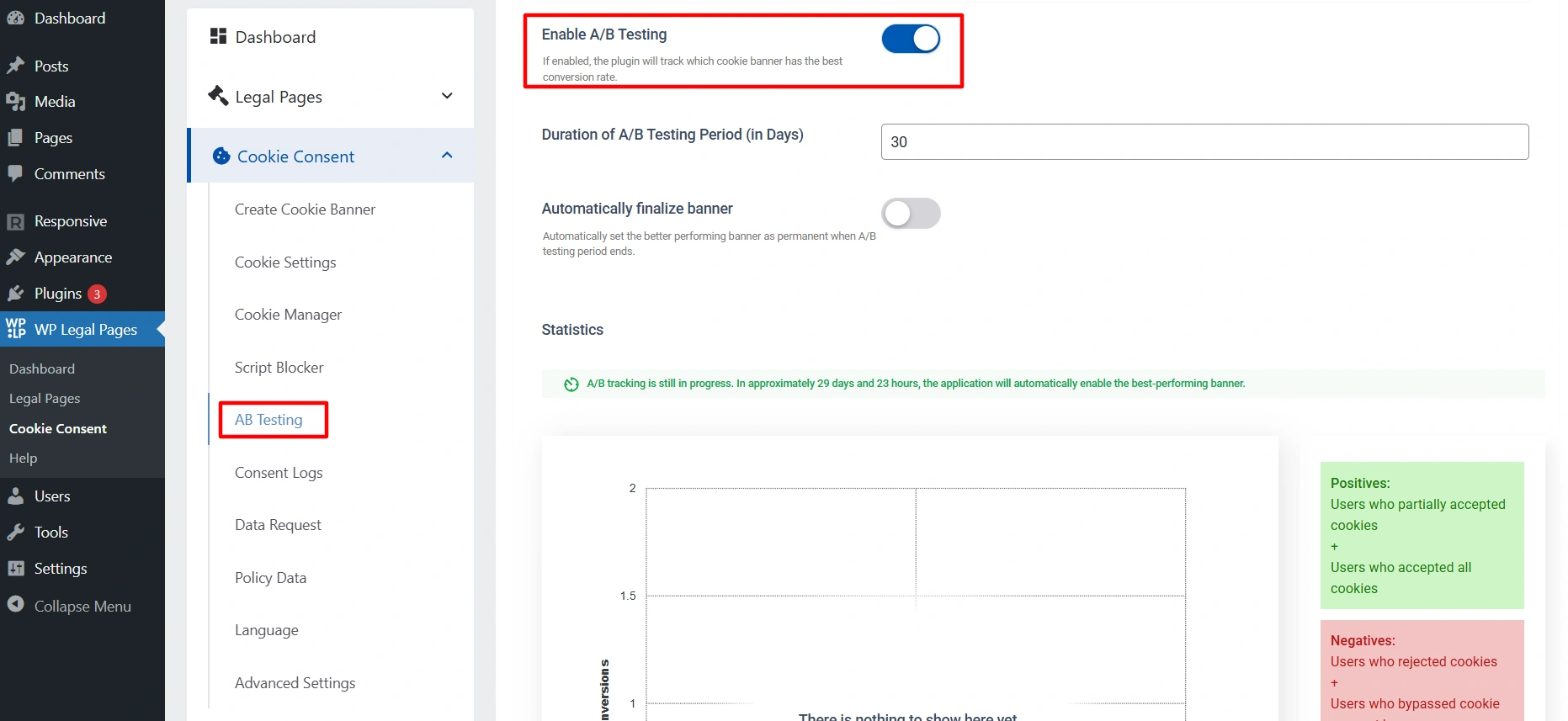This screenshot has height=721, width=1568.
Task: Click the Media icon in sidebar
Action: click(x=15, y=102)
